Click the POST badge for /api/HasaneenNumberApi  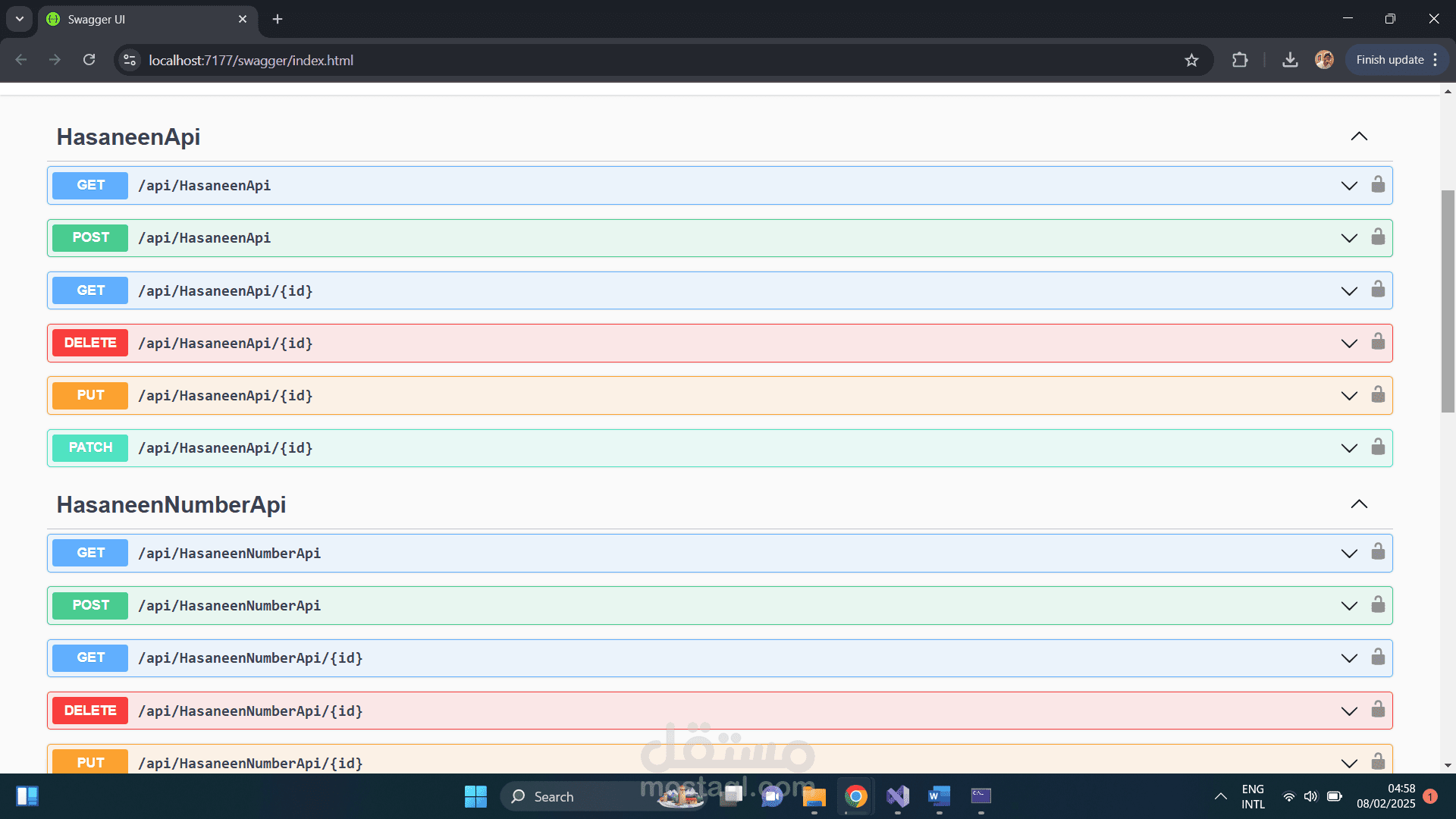click(x=90, y=605)
